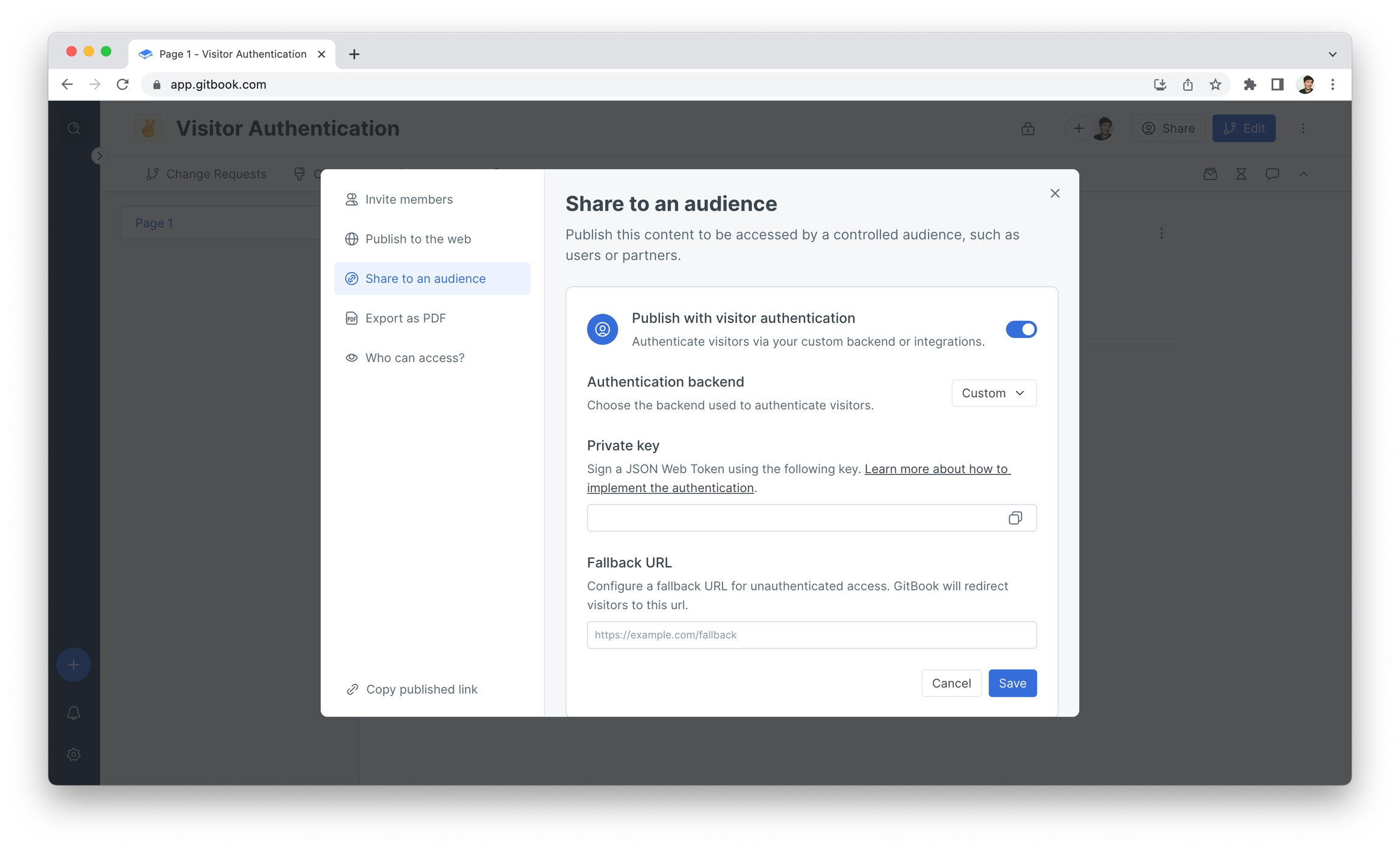Click the blue plus button in sidebar

tap(74, 664)
